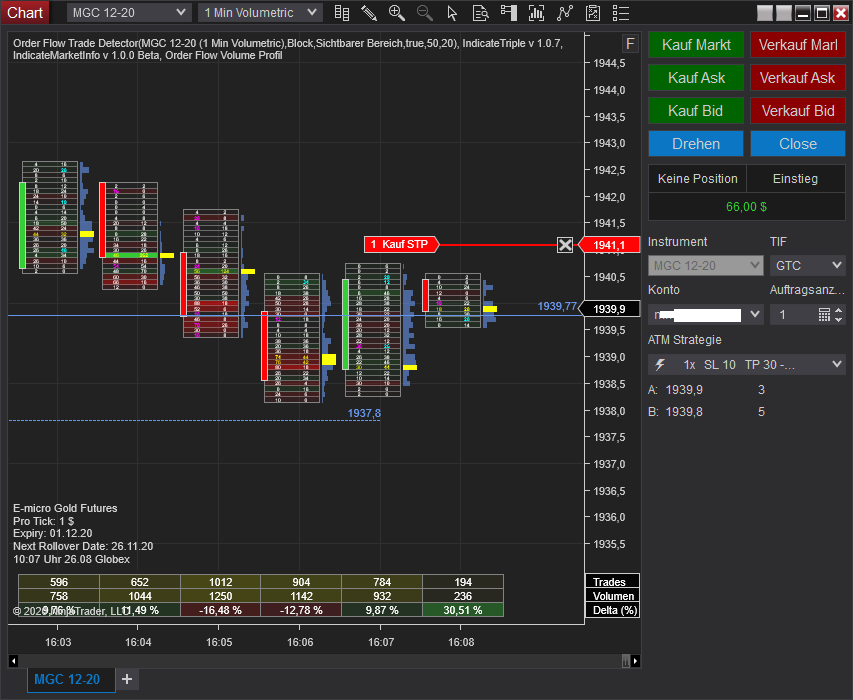853x700 pixels.
Task: Click the Delta (%) legend label
Action: pyautogui.click(x=615, y=610)
